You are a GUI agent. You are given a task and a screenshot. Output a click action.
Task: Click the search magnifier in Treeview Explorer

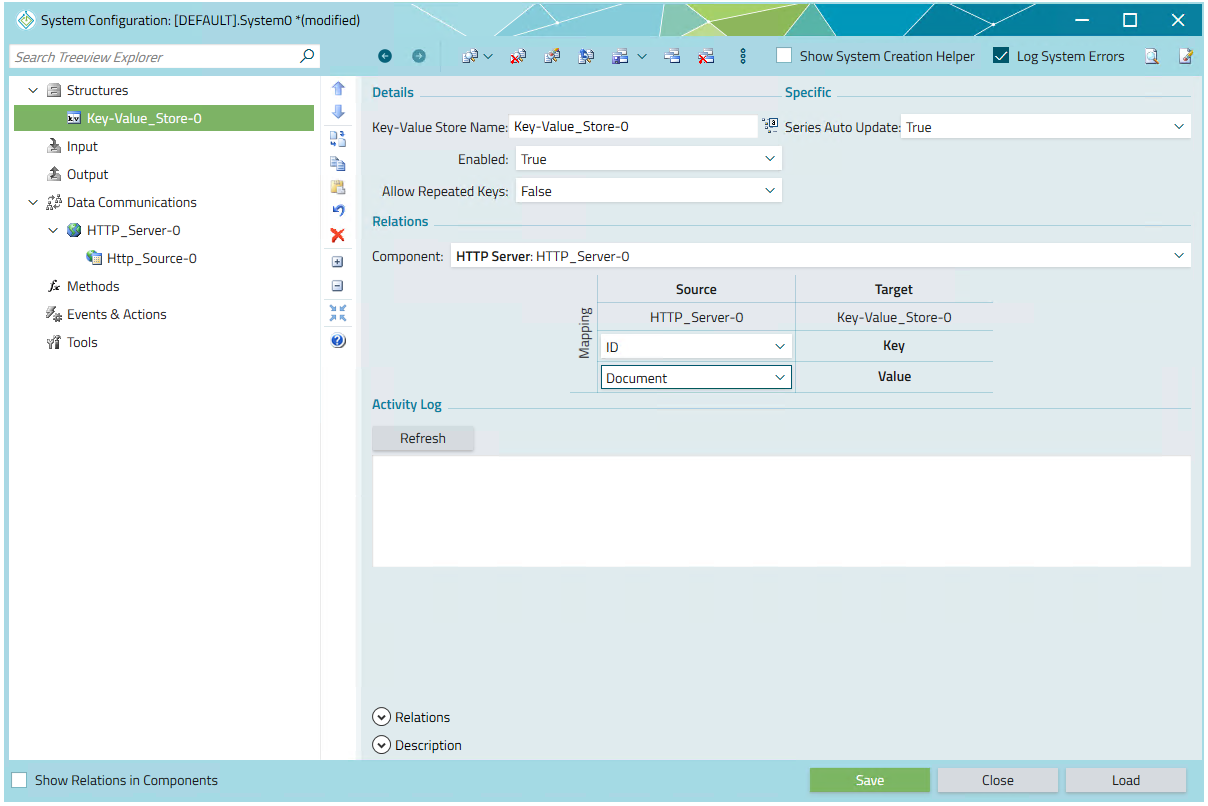tap(307, 57)
